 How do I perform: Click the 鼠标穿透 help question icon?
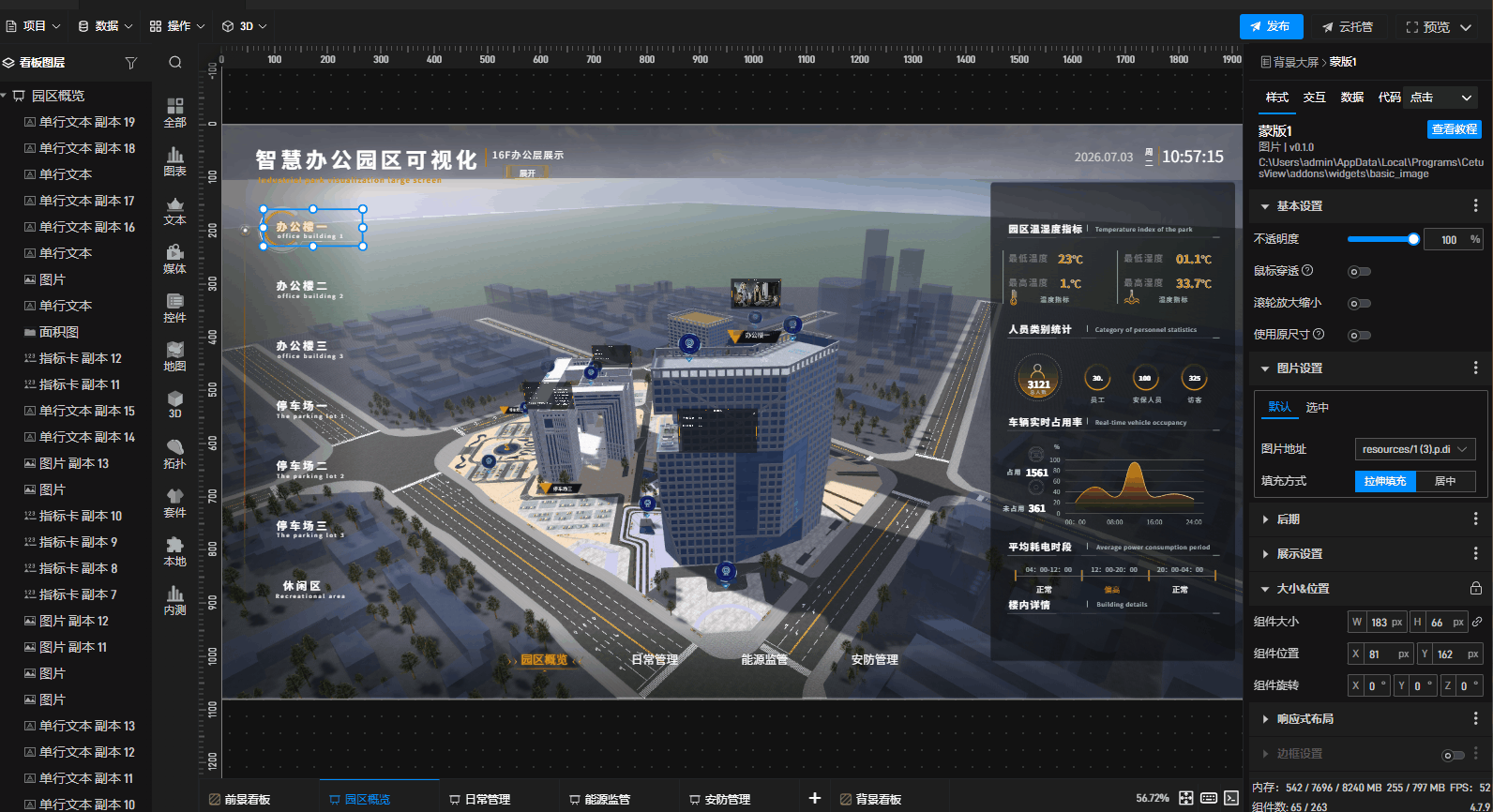[x=1308, y=270]
